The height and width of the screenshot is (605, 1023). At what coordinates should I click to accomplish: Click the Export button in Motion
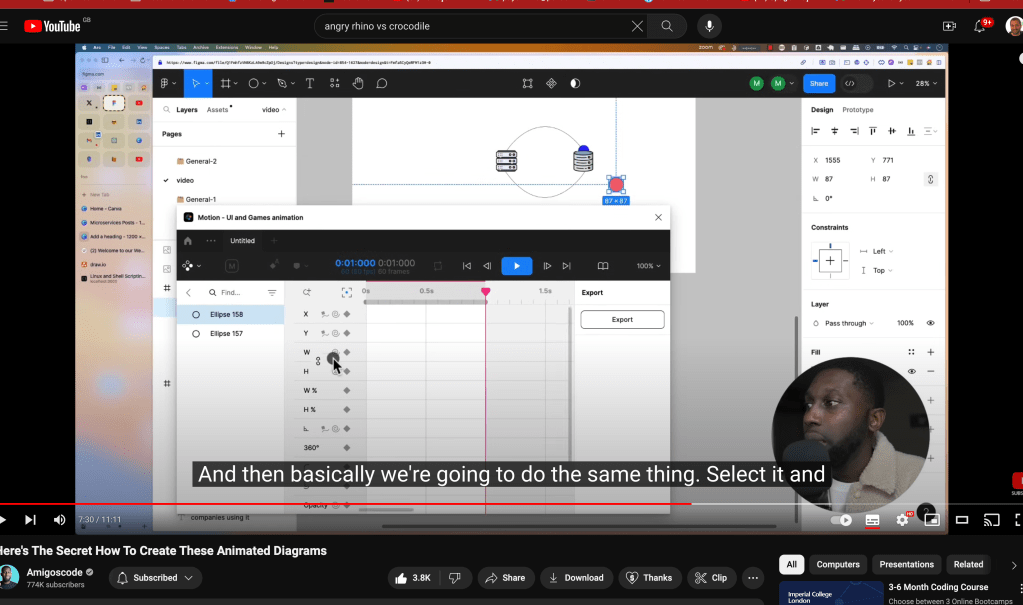coord(622,320)
